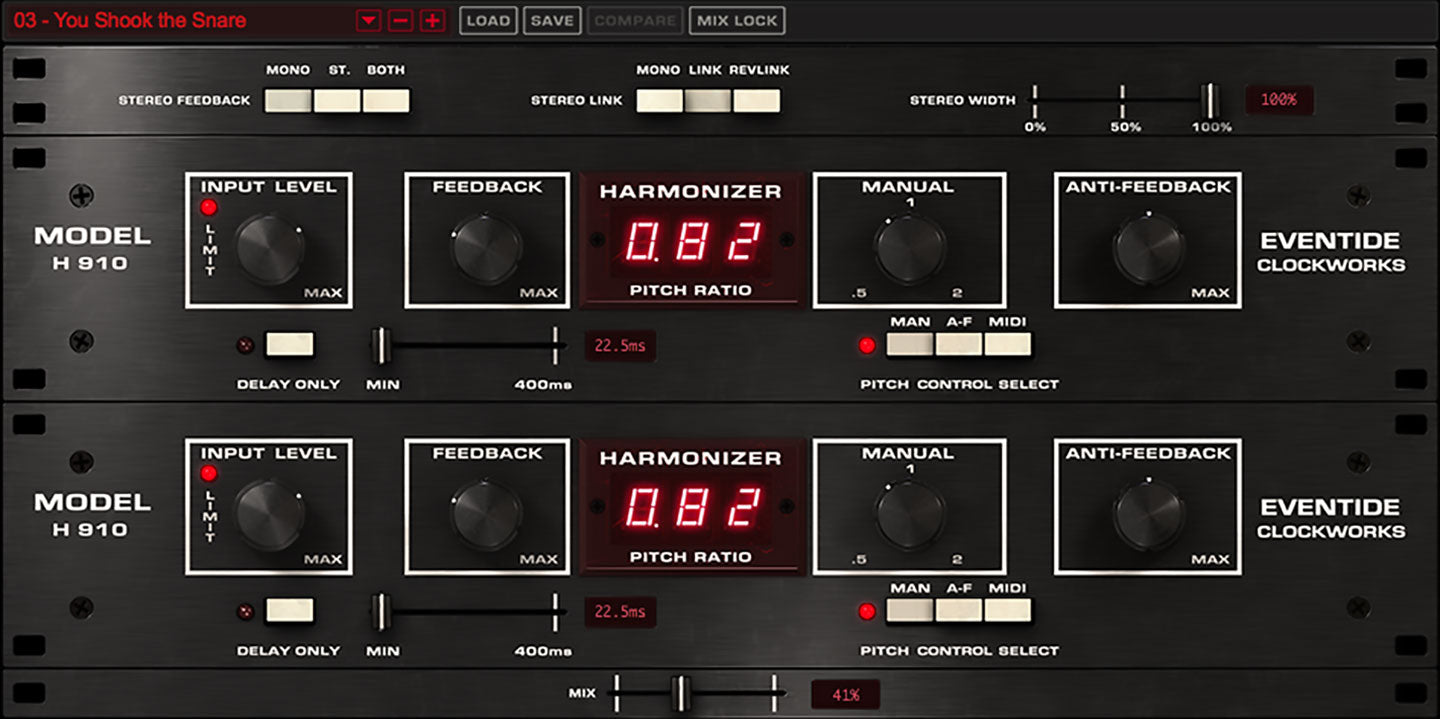
Task: Set Stereo Feedback to BOTH
Action: point(386,100)
